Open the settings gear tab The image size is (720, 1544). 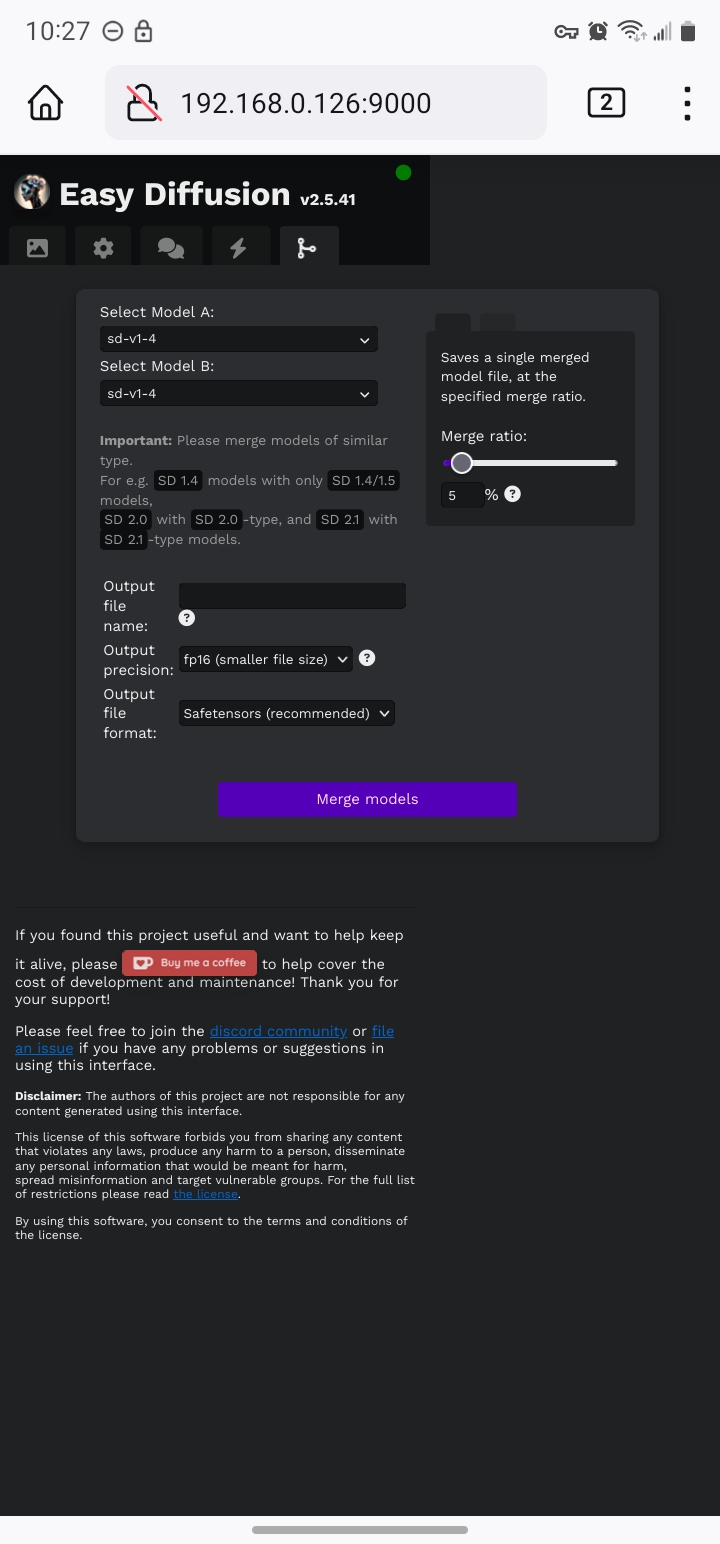click(x=103, y=246)
